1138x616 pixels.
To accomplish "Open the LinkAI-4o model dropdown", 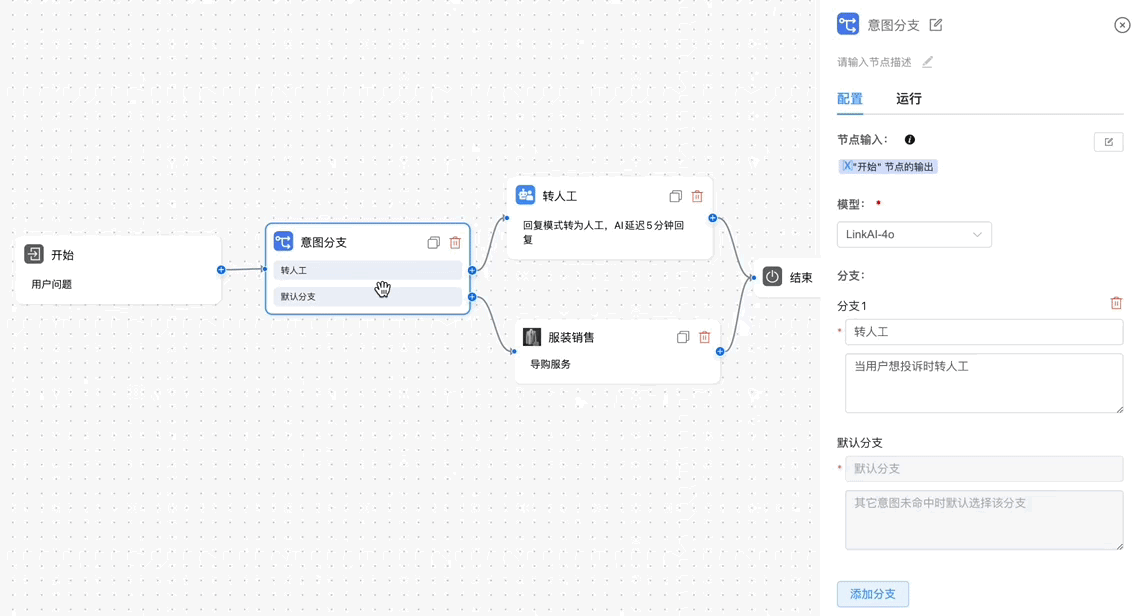I will coord(913,234).
